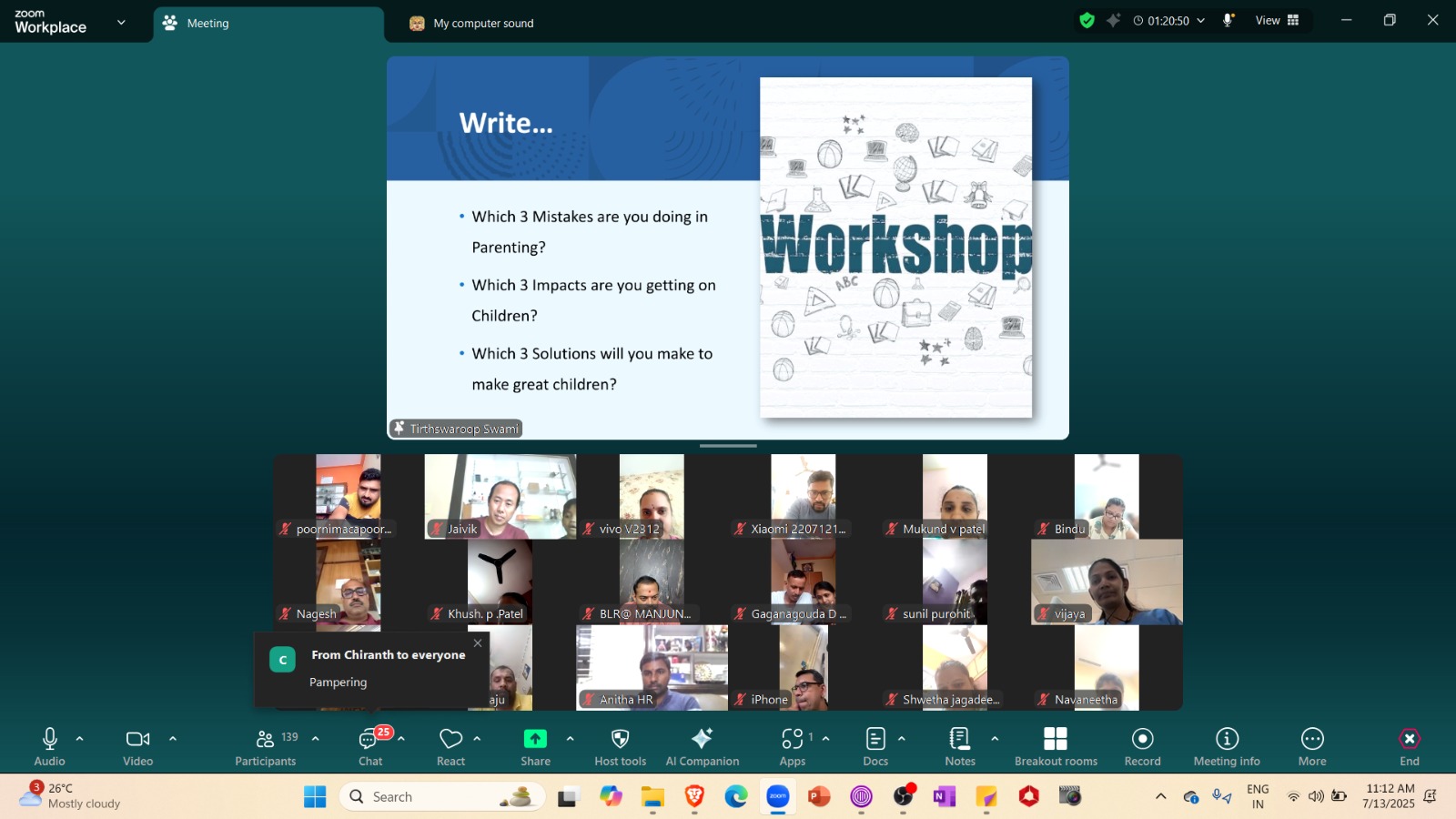This screenshot has height=819, width=1456.
Task: Expand the meeting timer dropdown
Action: (1200, 21)
